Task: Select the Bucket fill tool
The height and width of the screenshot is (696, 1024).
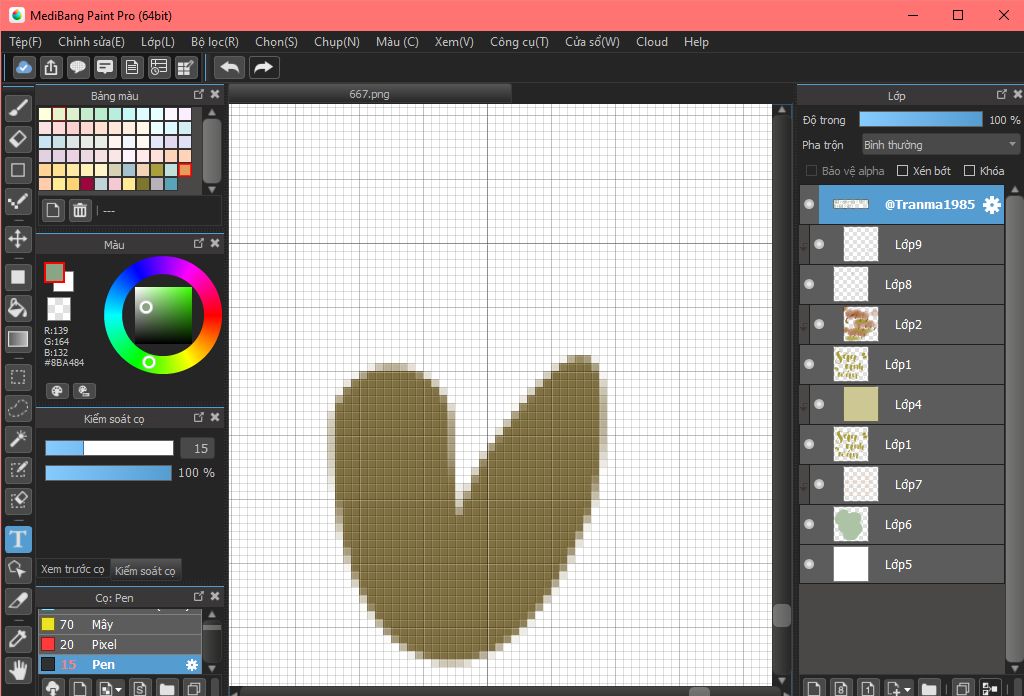Action: pyautogui.click(x=18, y=308)
